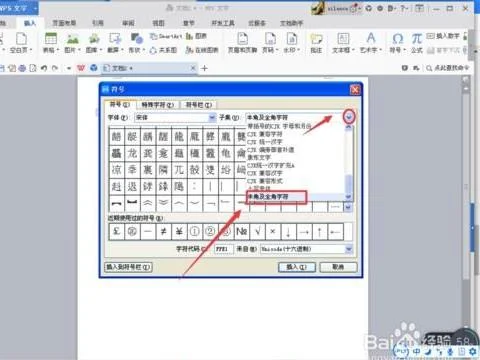Select the 龟 character in symbol grid
The height and width of the screenshot is (360, 480).
(x=226, y=153)
